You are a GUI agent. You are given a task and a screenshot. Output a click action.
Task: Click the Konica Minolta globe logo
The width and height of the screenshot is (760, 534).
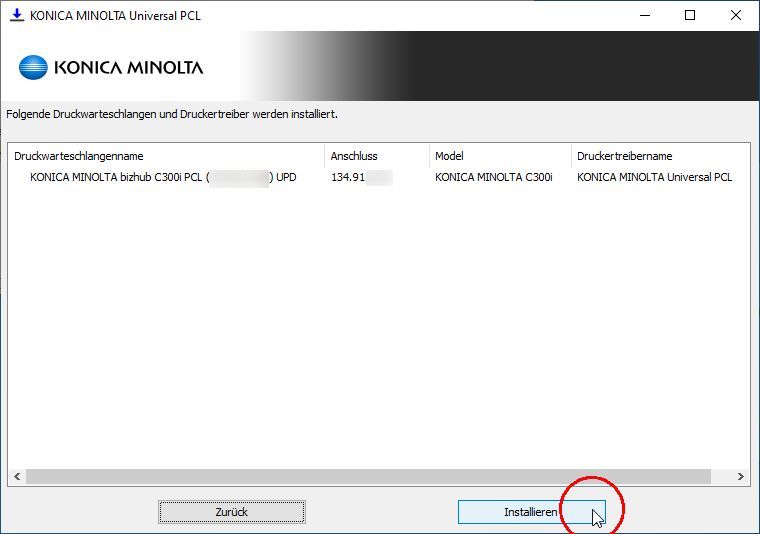point(33,68)
